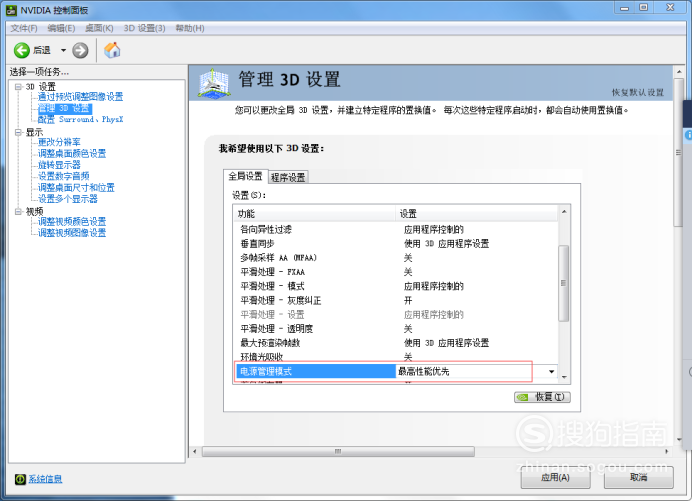The image size is (692, 501).
Task: Select the 垂直同步 row
Action: (x=395, y=244)
